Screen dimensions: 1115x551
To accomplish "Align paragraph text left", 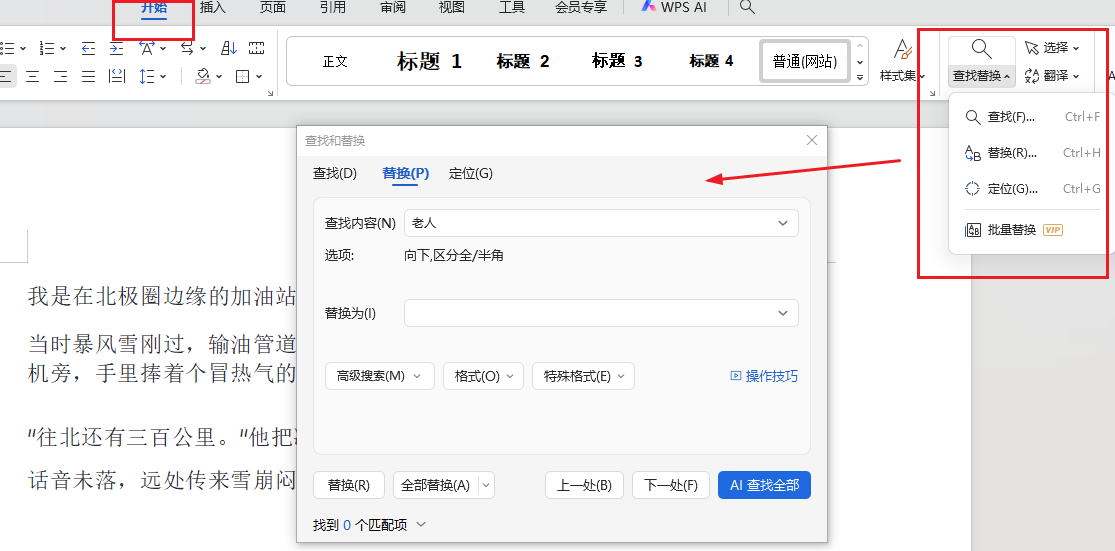I will (6, 76).
